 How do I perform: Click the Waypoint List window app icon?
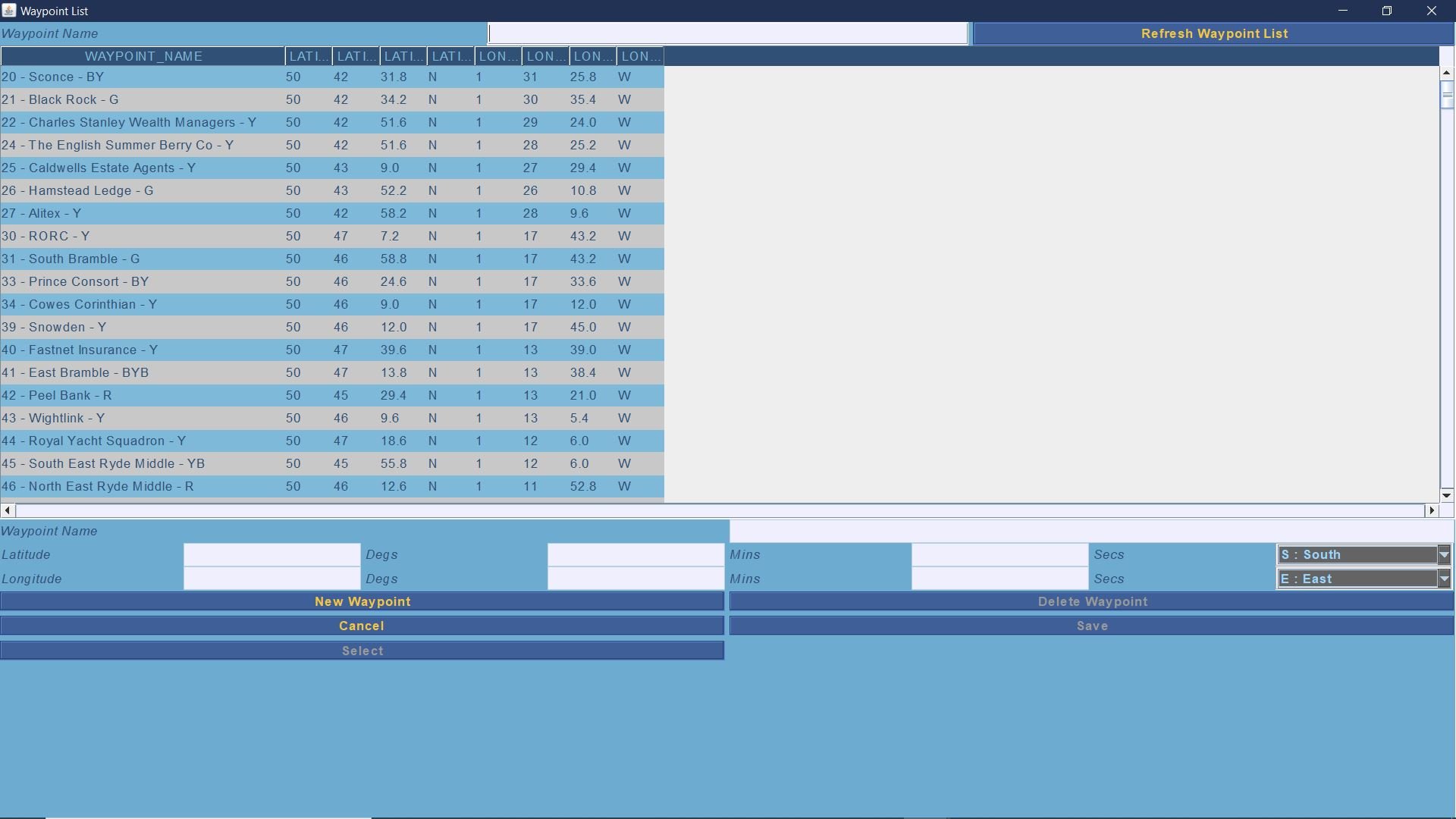click(9, 11)
